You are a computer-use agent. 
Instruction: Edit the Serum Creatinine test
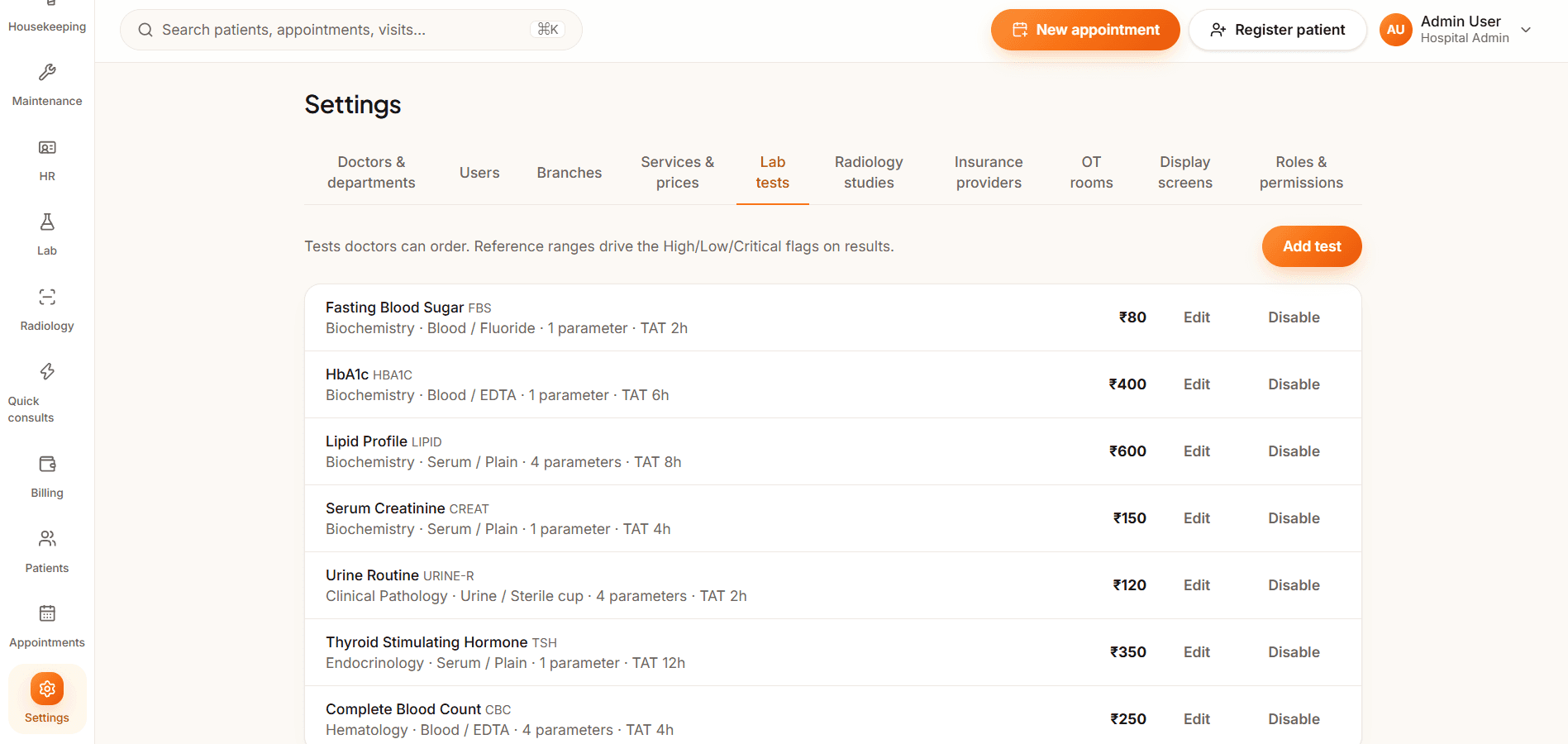[x=1196, y=518]
